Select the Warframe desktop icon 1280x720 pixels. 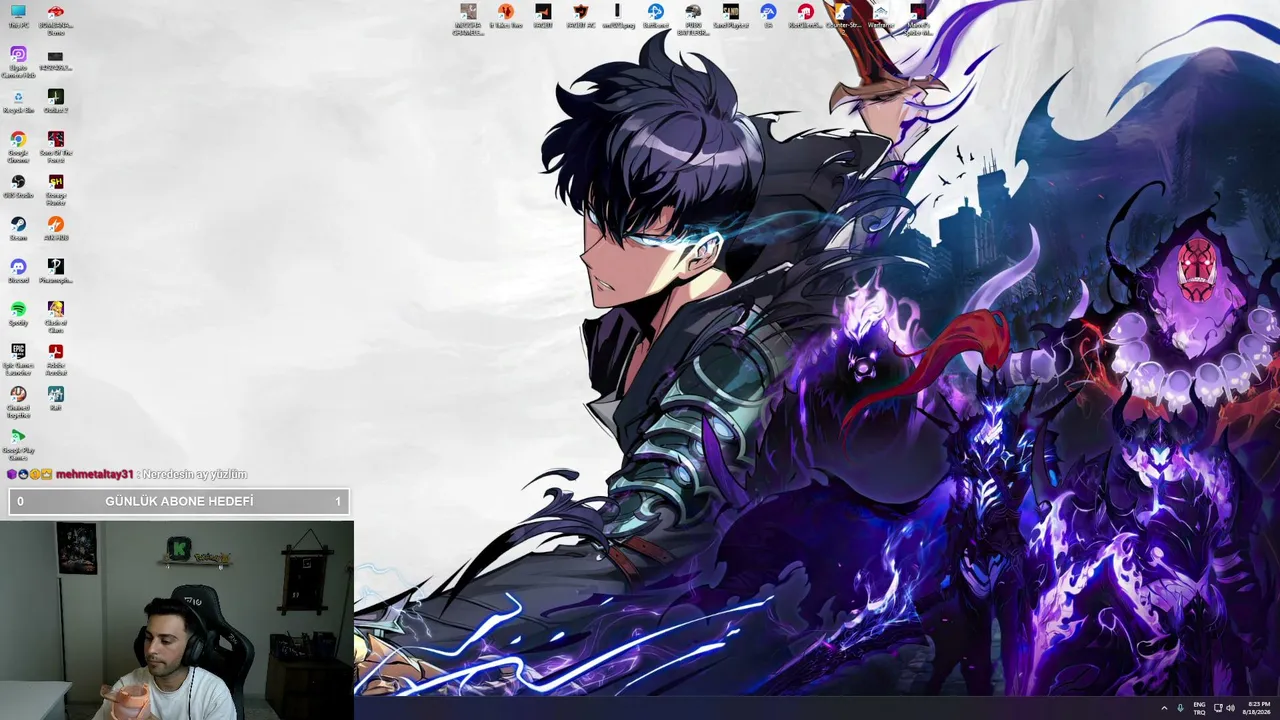[881, 16]
